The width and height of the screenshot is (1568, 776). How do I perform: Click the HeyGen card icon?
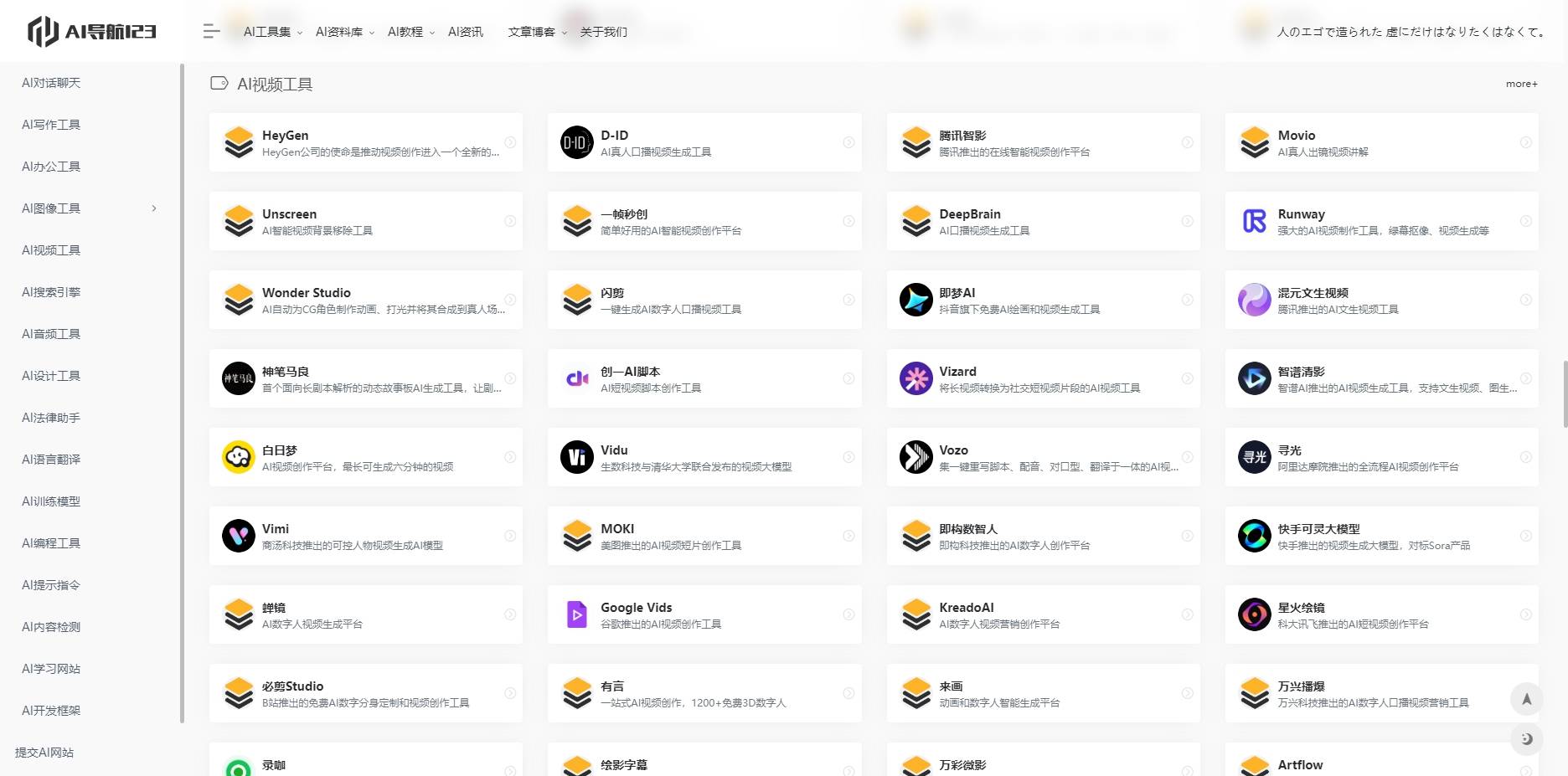[x=239, y=142]
